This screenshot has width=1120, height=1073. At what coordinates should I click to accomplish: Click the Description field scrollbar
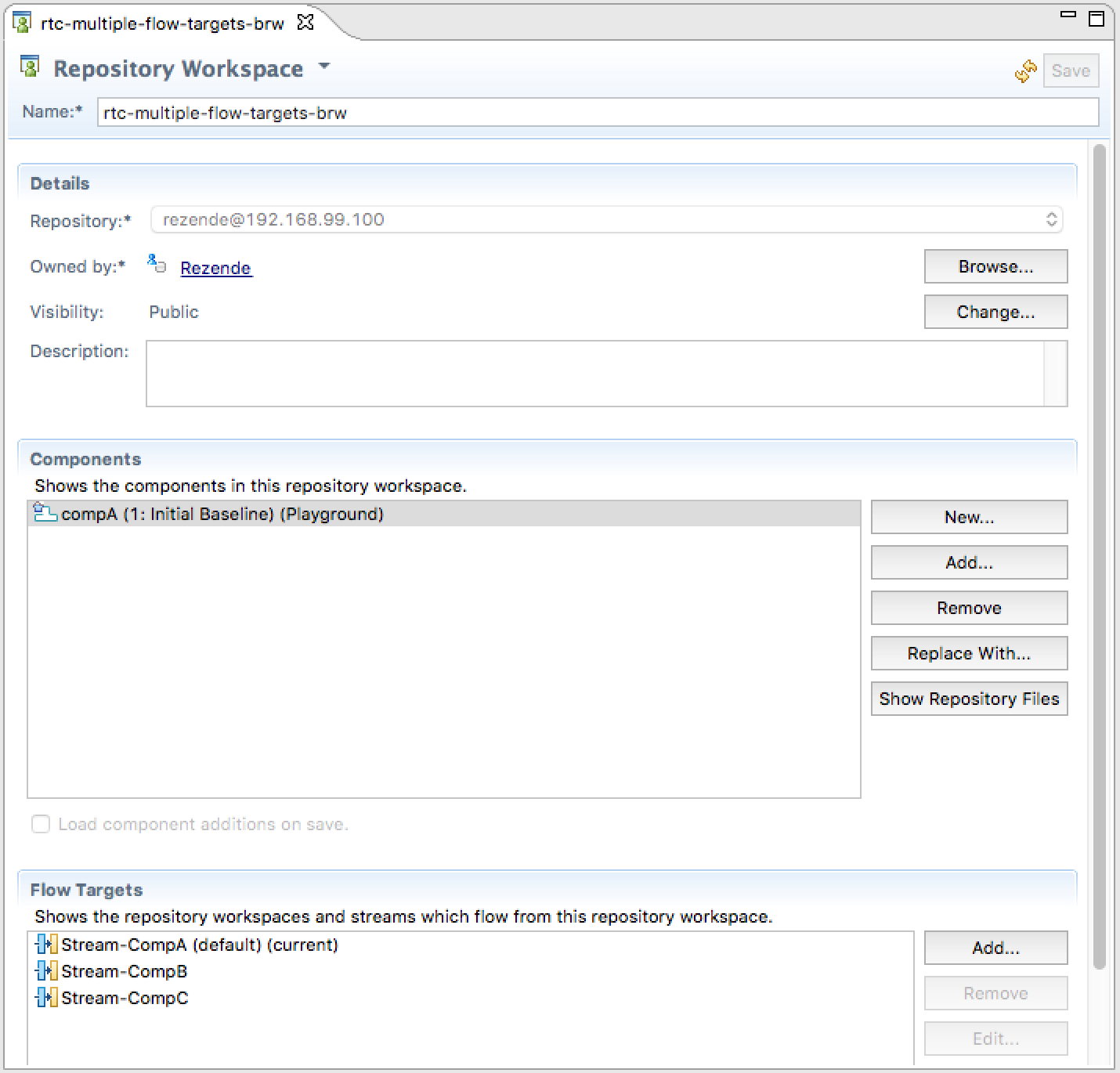[x=1056, y=374]
